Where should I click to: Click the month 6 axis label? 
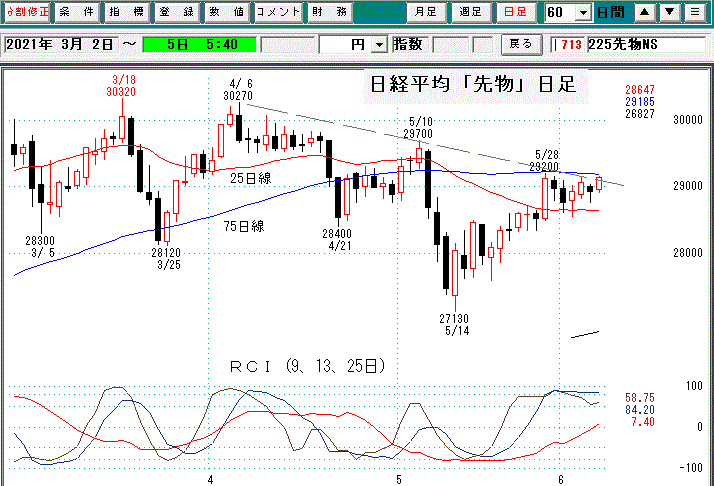pyautogui.click(x=561, y=480)
